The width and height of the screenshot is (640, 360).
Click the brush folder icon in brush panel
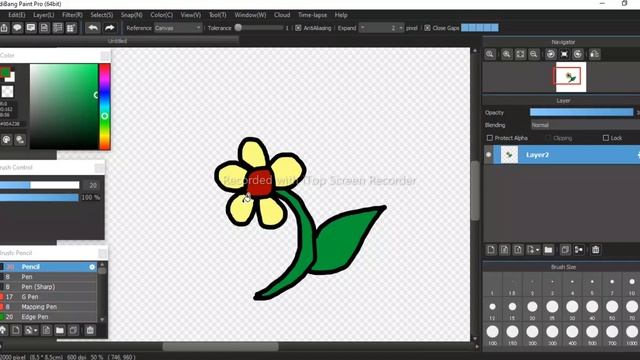pos(60,330)
